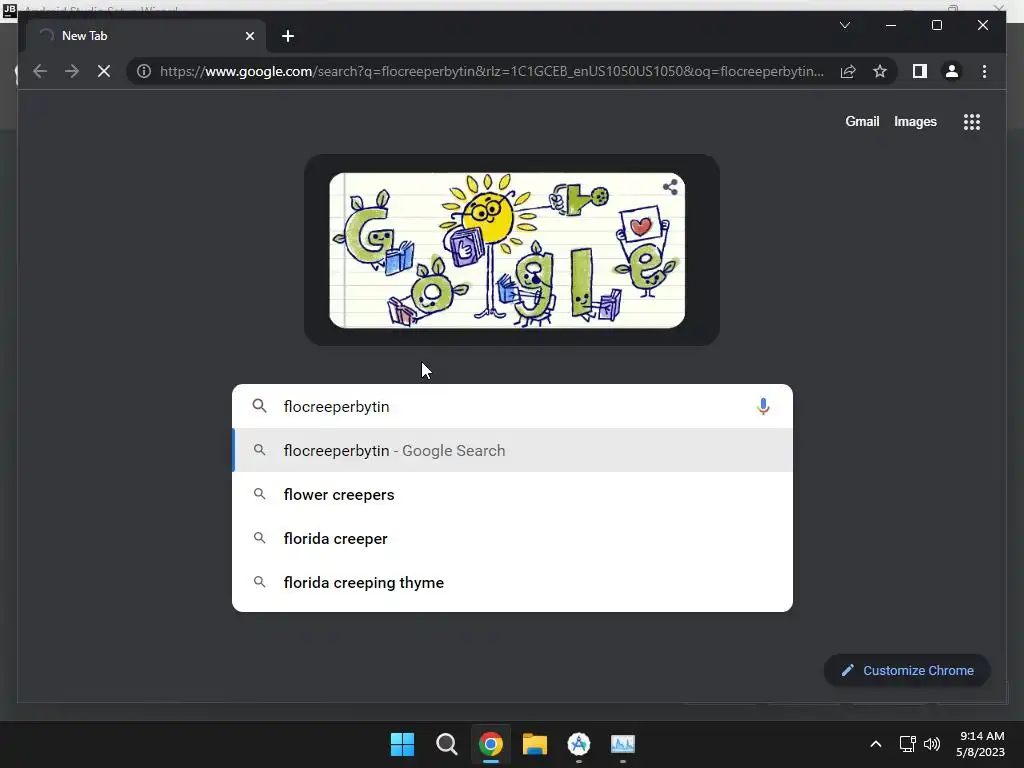Select flocreeperbytin - Google Search suggestion

point(512,450)
